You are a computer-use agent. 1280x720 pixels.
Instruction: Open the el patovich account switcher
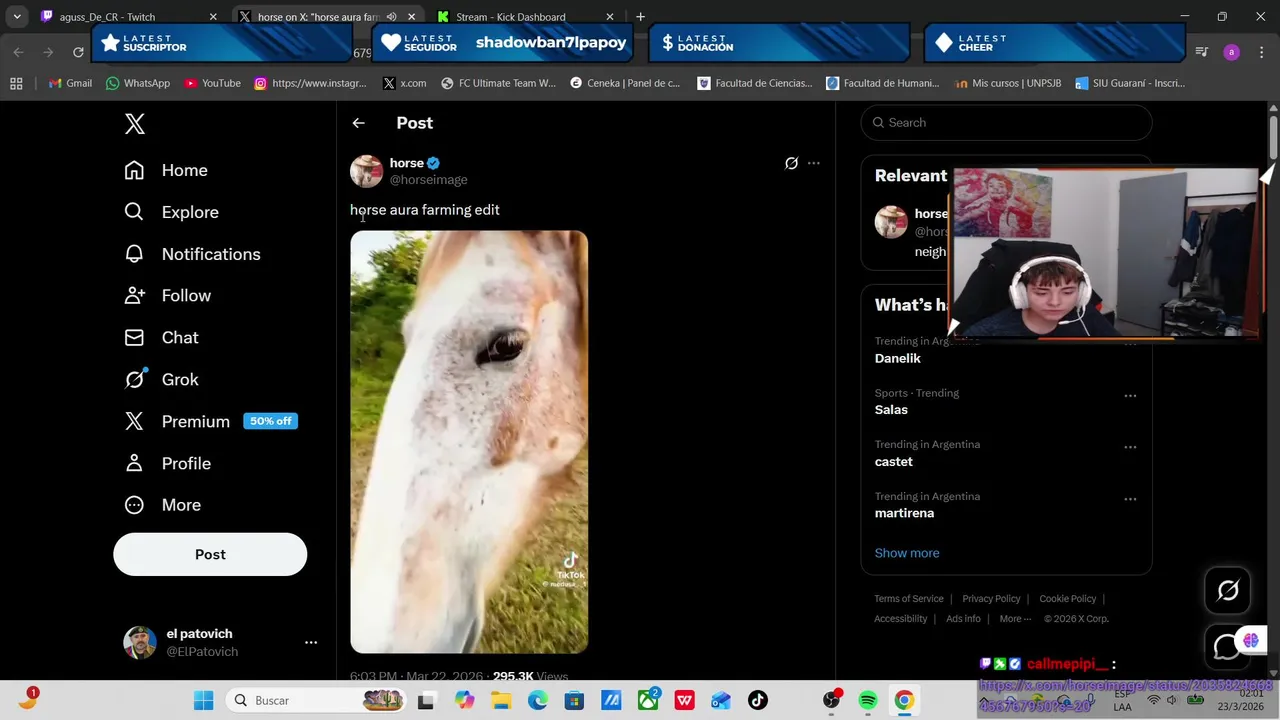click(220, 643)
